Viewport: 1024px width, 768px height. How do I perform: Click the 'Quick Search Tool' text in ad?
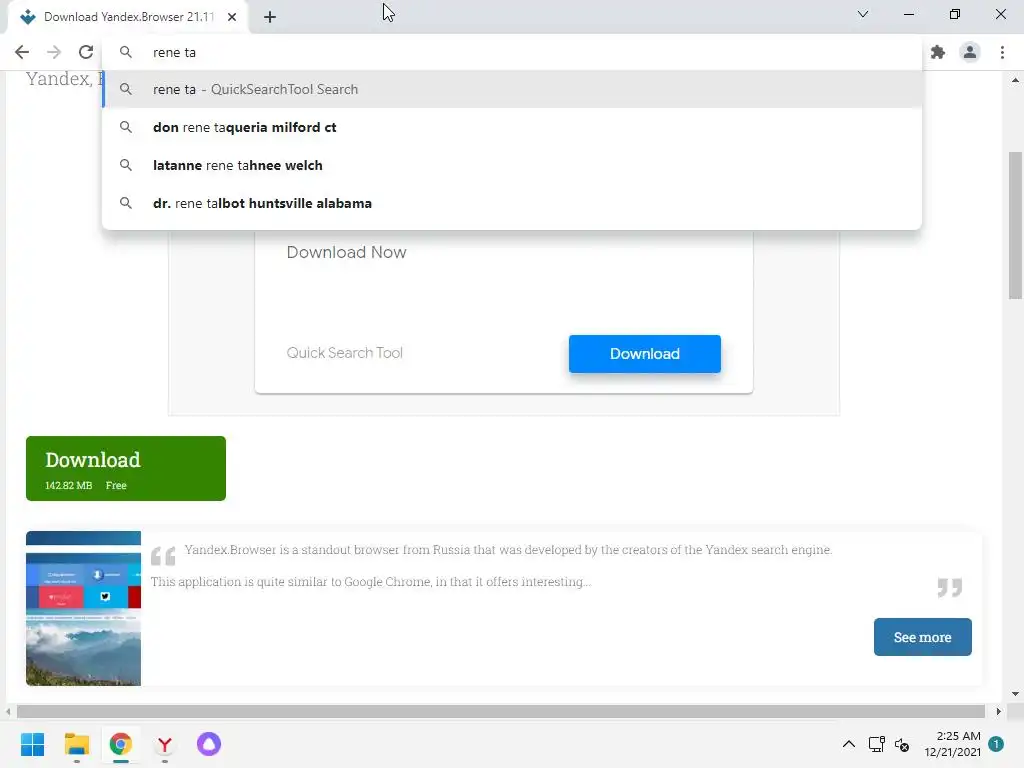pos(345,353)
